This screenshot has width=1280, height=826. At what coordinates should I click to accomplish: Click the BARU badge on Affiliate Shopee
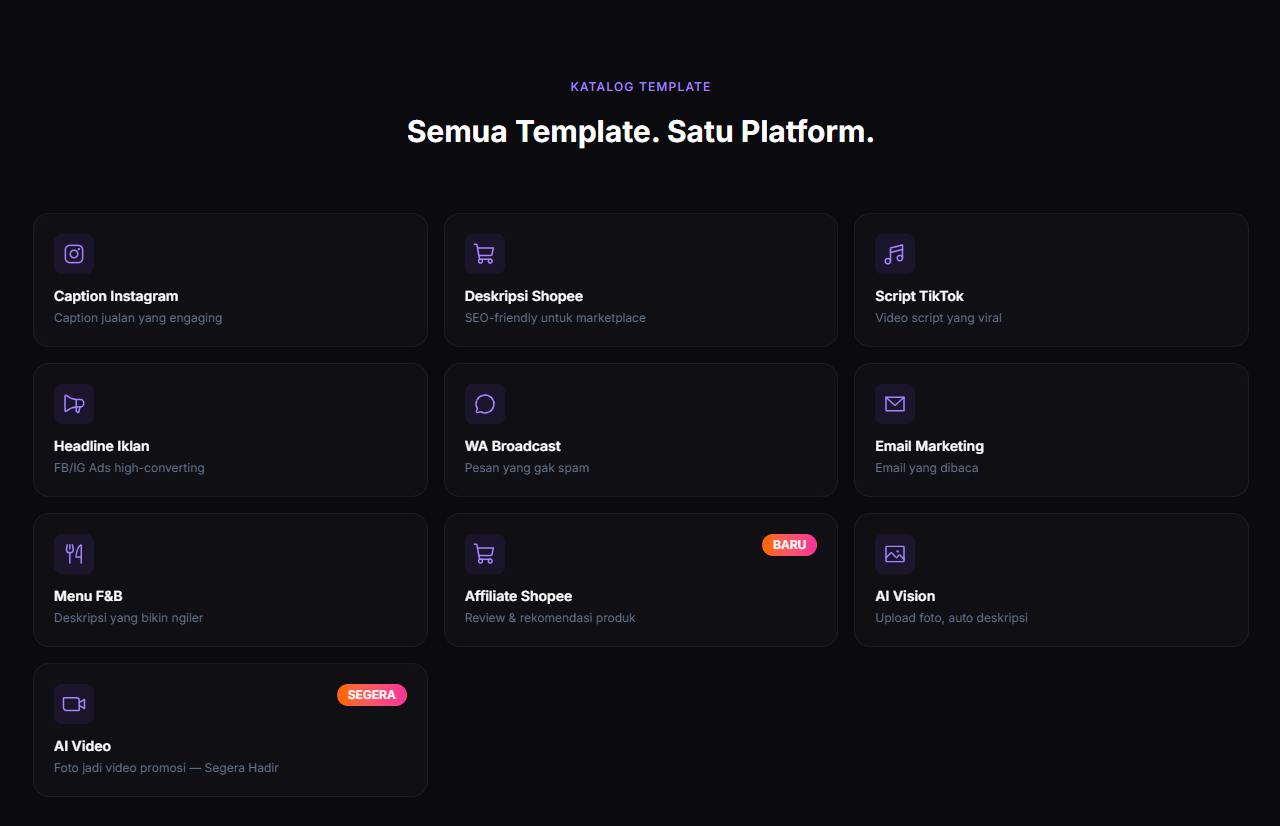tap(789, 545)
